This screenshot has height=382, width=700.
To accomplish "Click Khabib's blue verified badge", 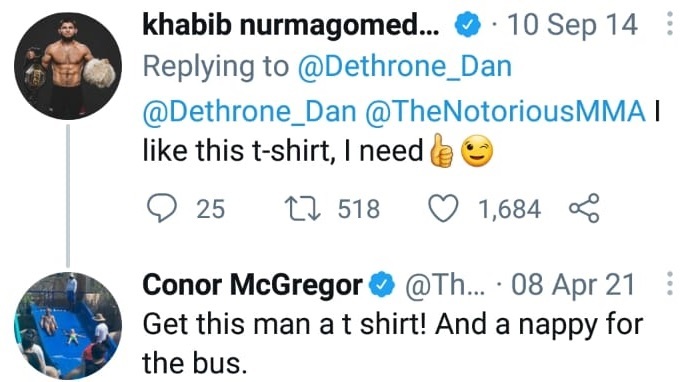I will [467, 25].
